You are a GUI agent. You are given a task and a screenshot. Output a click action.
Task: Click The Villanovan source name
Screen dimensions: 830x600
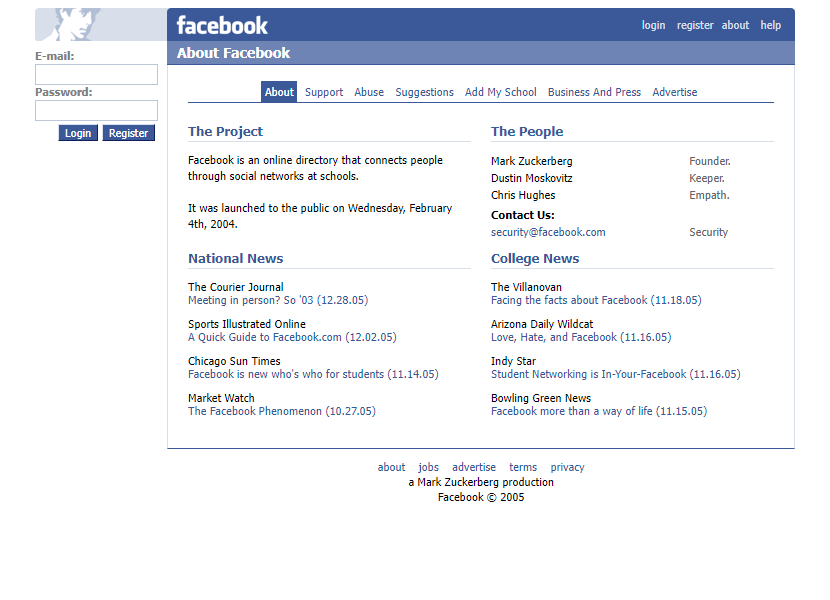coord(526,287)
